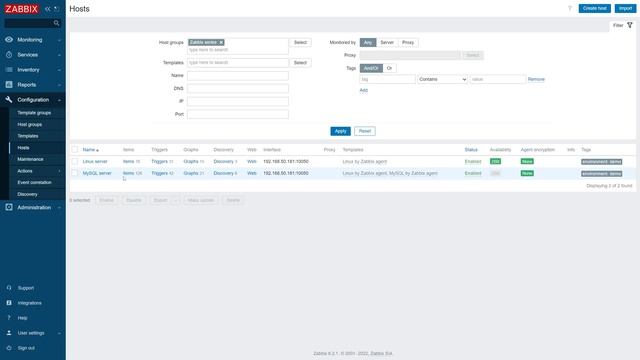Viewport: 640px width, 360px height.
Task: Click Select next to Host groups
Action: coord(300,42)
